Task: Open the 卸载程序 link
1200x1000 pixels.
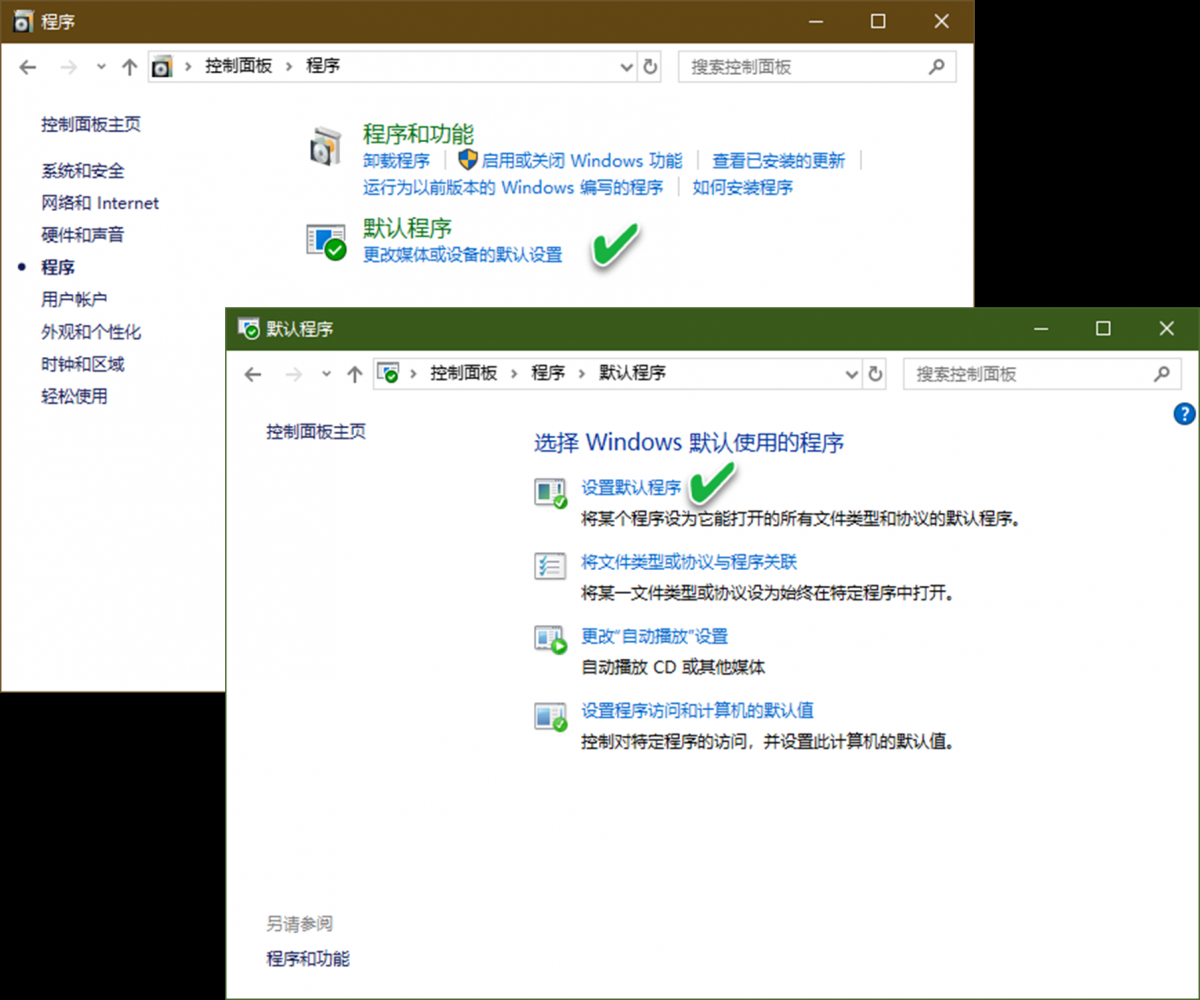Action: [396, 160]
